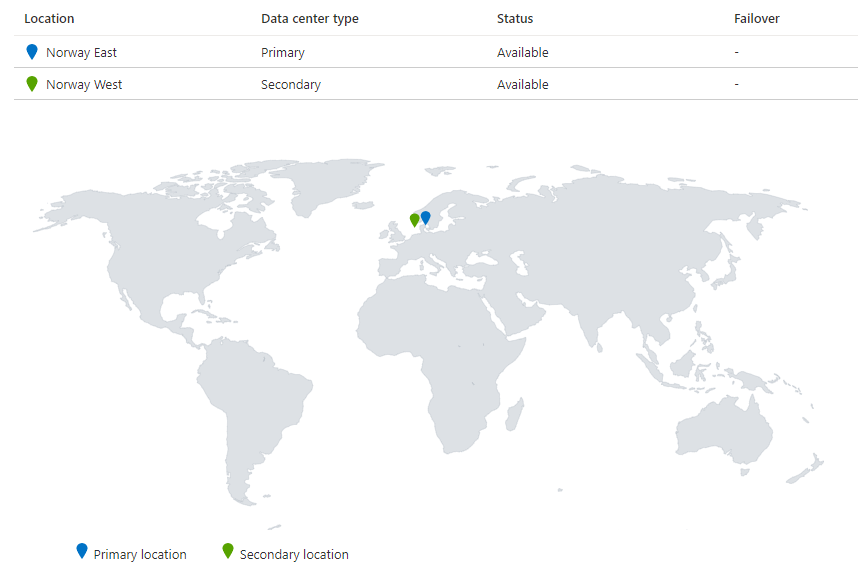
Task: Select the blue primary pin on the map
Action: (426, 217)
